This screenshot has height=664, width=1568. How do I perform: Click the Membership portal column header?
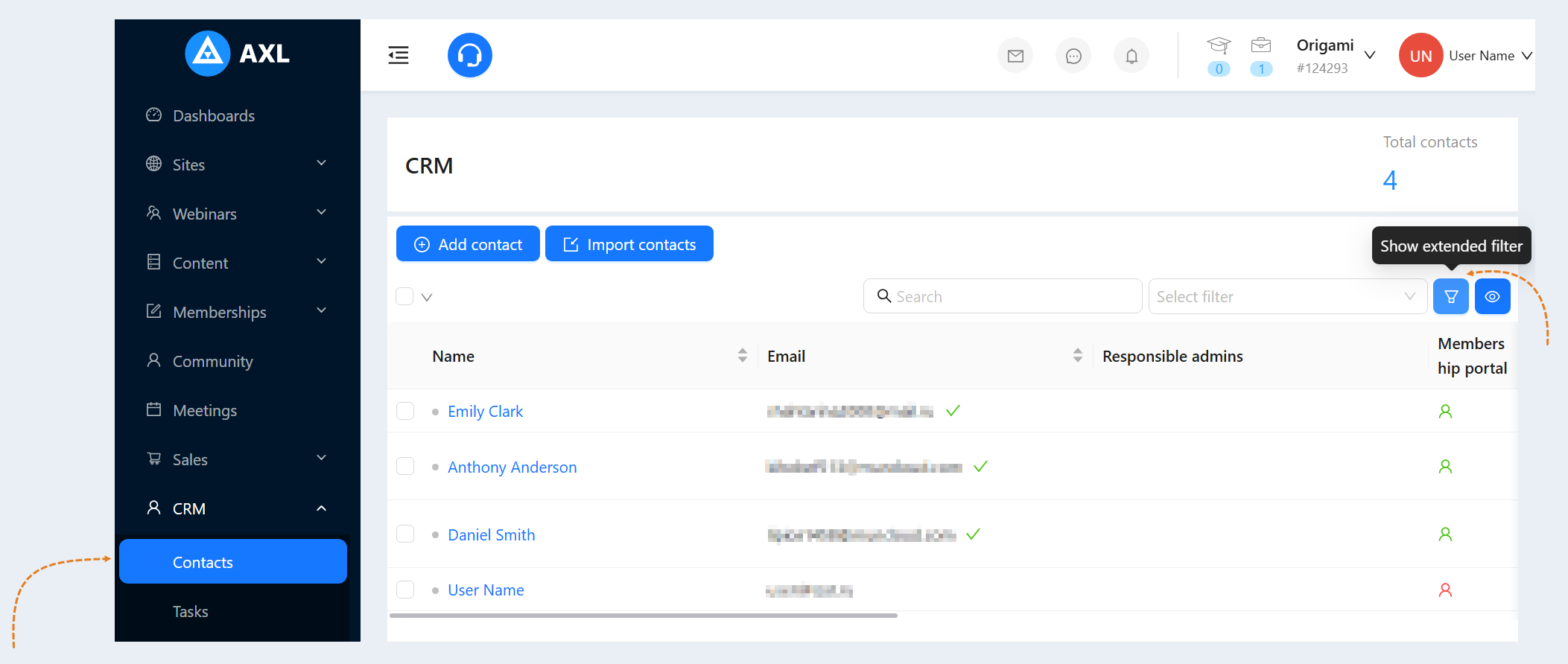click(x=1473, y=356)
